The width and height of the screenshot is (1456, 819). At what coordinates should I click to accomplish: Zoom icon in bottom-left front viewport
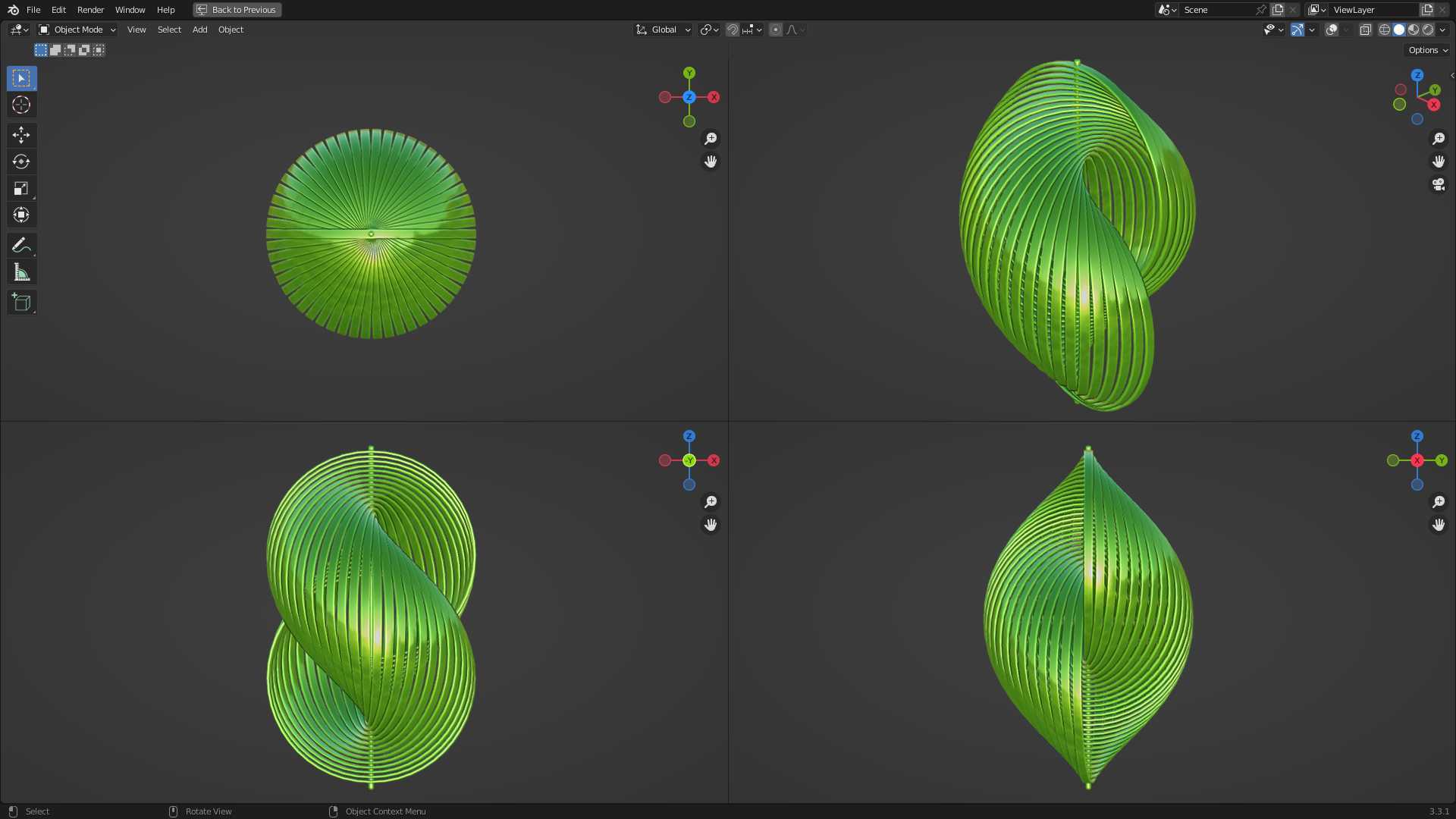(x=711, y=502)
